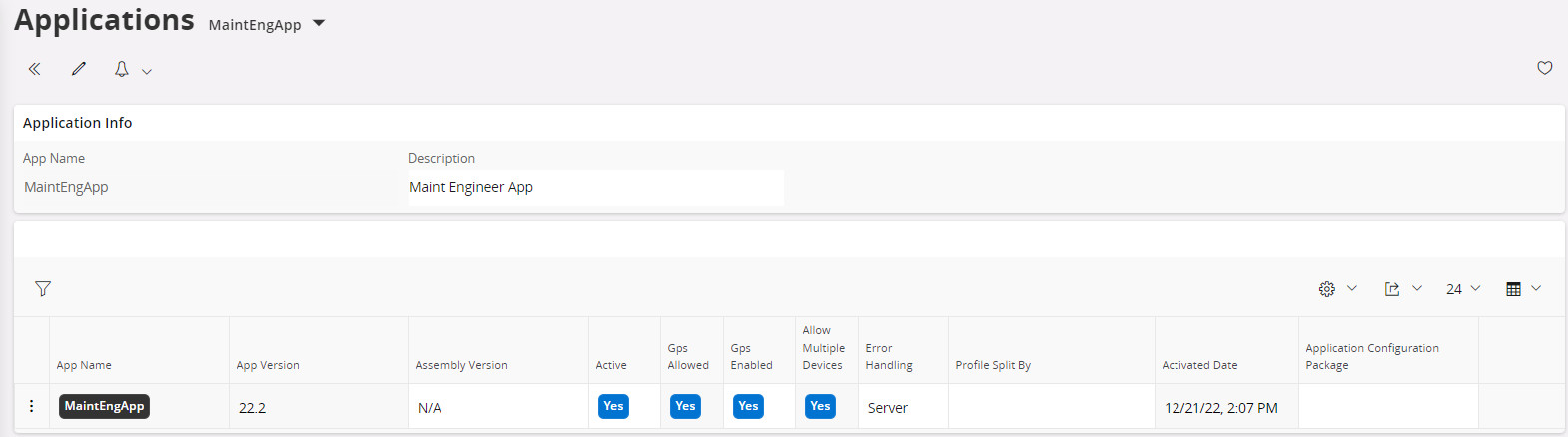Click the pencil edit icon
The height and width of the screenshot is (437, 1568).
point(79,69)
